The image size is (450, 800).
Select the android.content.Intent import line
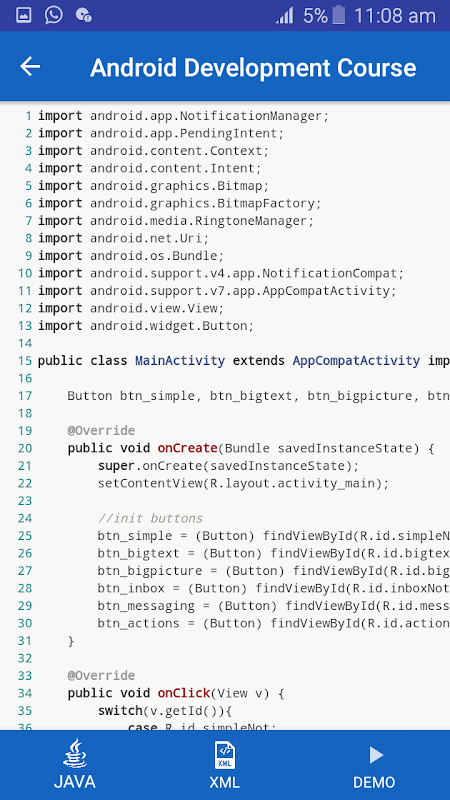pyautogui.click(x=149, y=168)
